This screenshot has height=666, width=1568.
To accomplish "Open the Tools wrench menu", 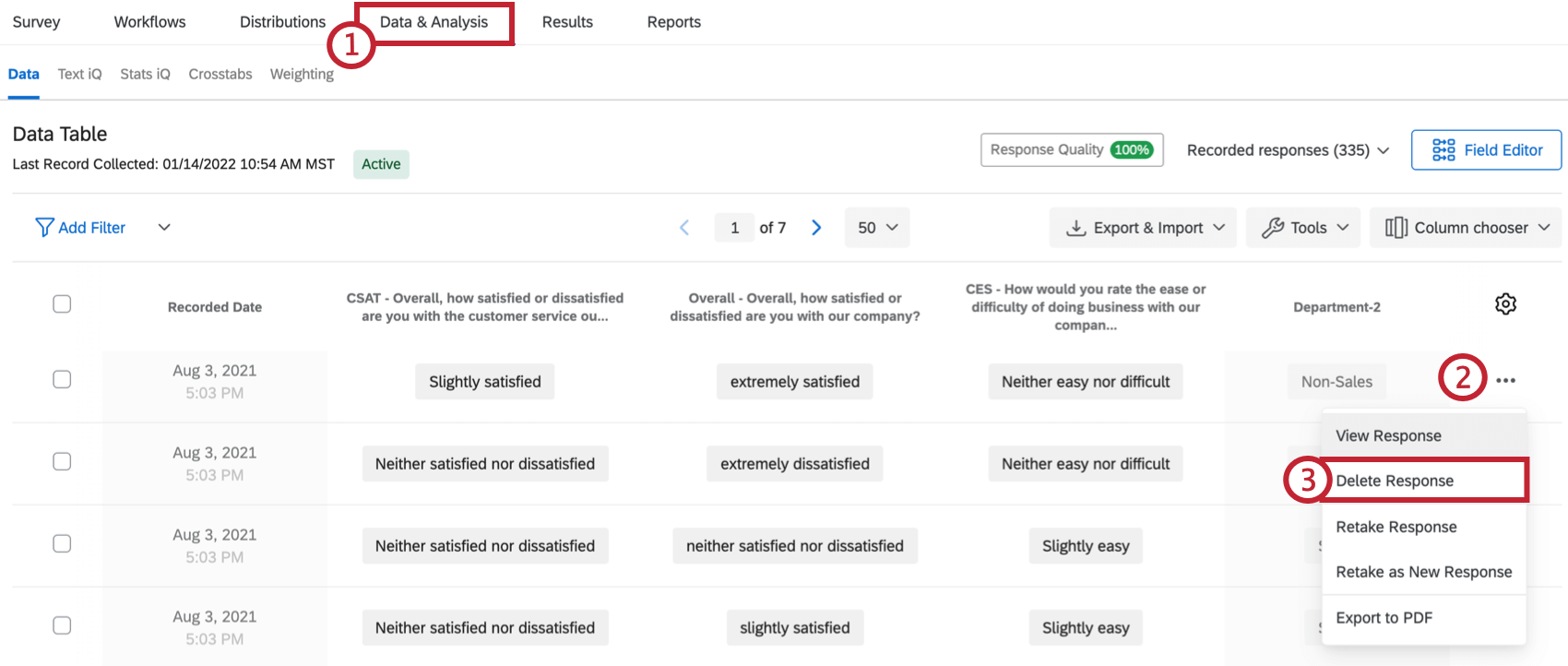I will (1304, 228).
